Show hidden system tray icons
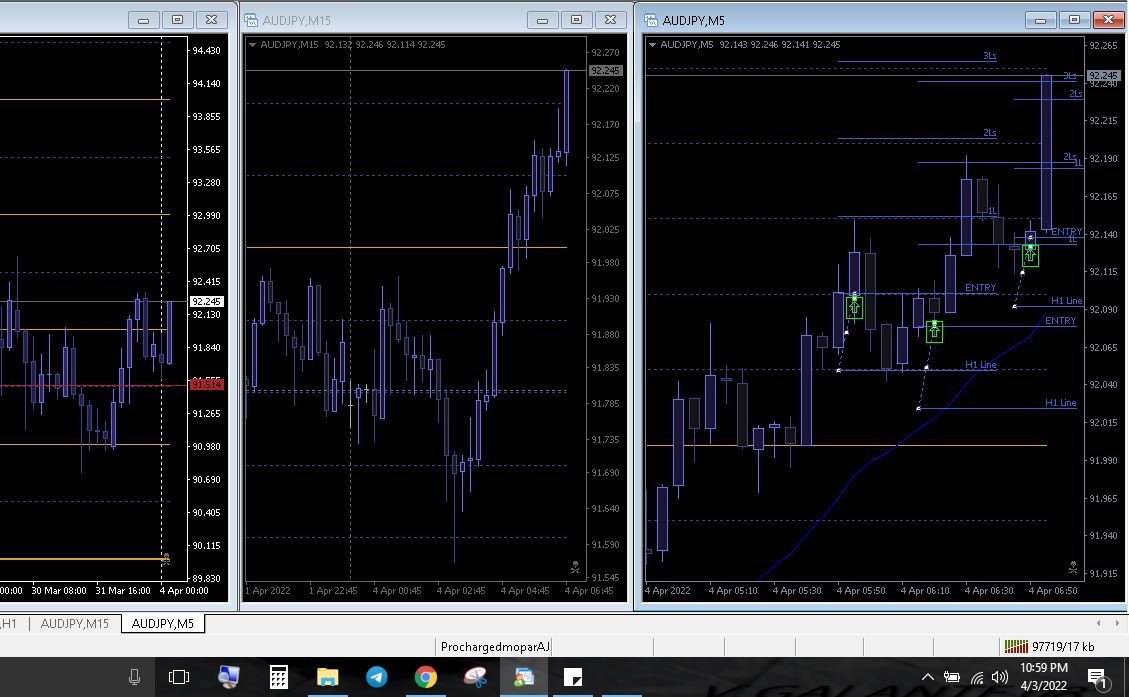The image size is (1129, 697). click(927, 678)
